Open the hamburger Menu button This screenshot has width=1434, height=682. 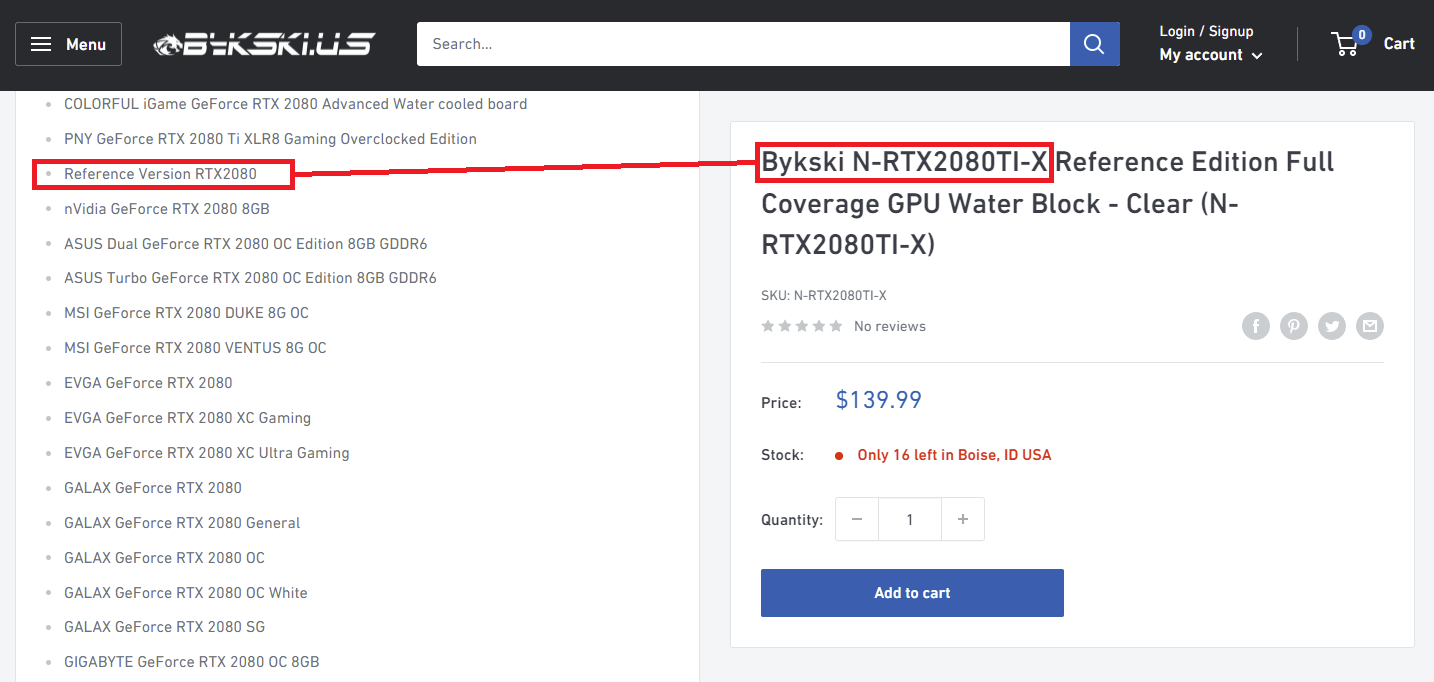pyautogui.click(x=68, y=44)
